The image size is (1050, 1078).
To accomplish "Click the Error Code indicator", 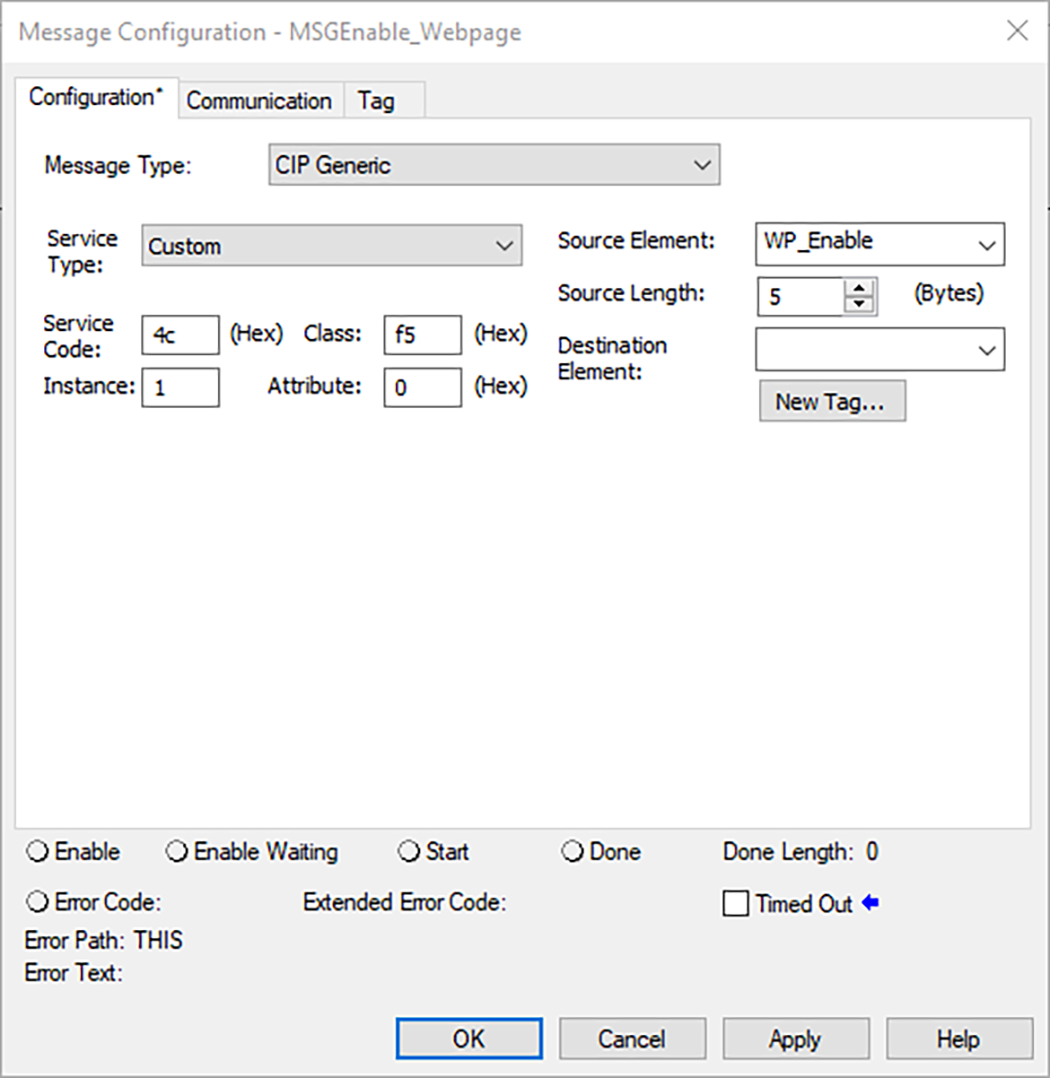I will [x=38, y=903].
